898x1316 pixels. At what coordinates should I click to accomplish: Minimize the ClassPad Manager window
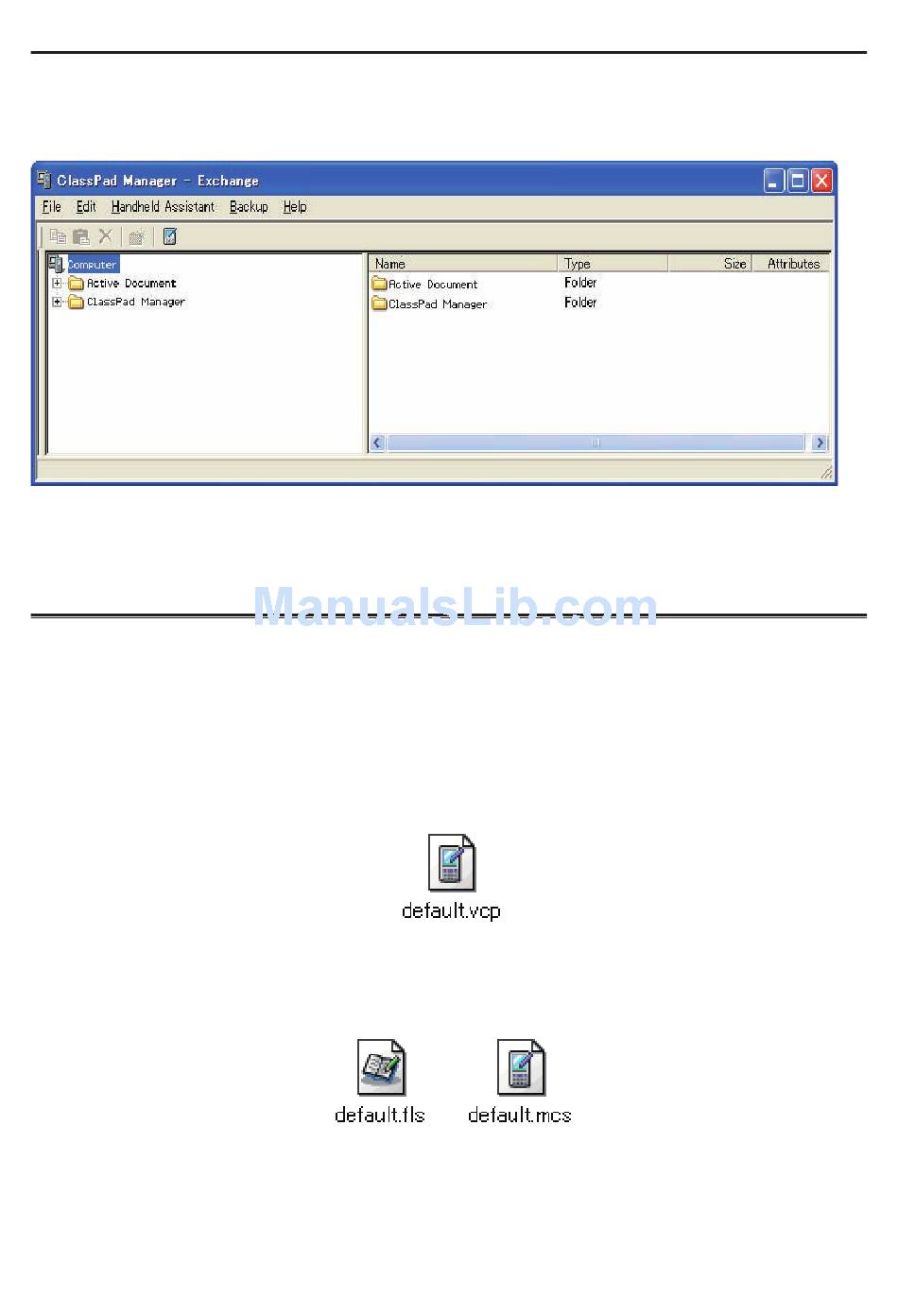click(x=774, y=181)
